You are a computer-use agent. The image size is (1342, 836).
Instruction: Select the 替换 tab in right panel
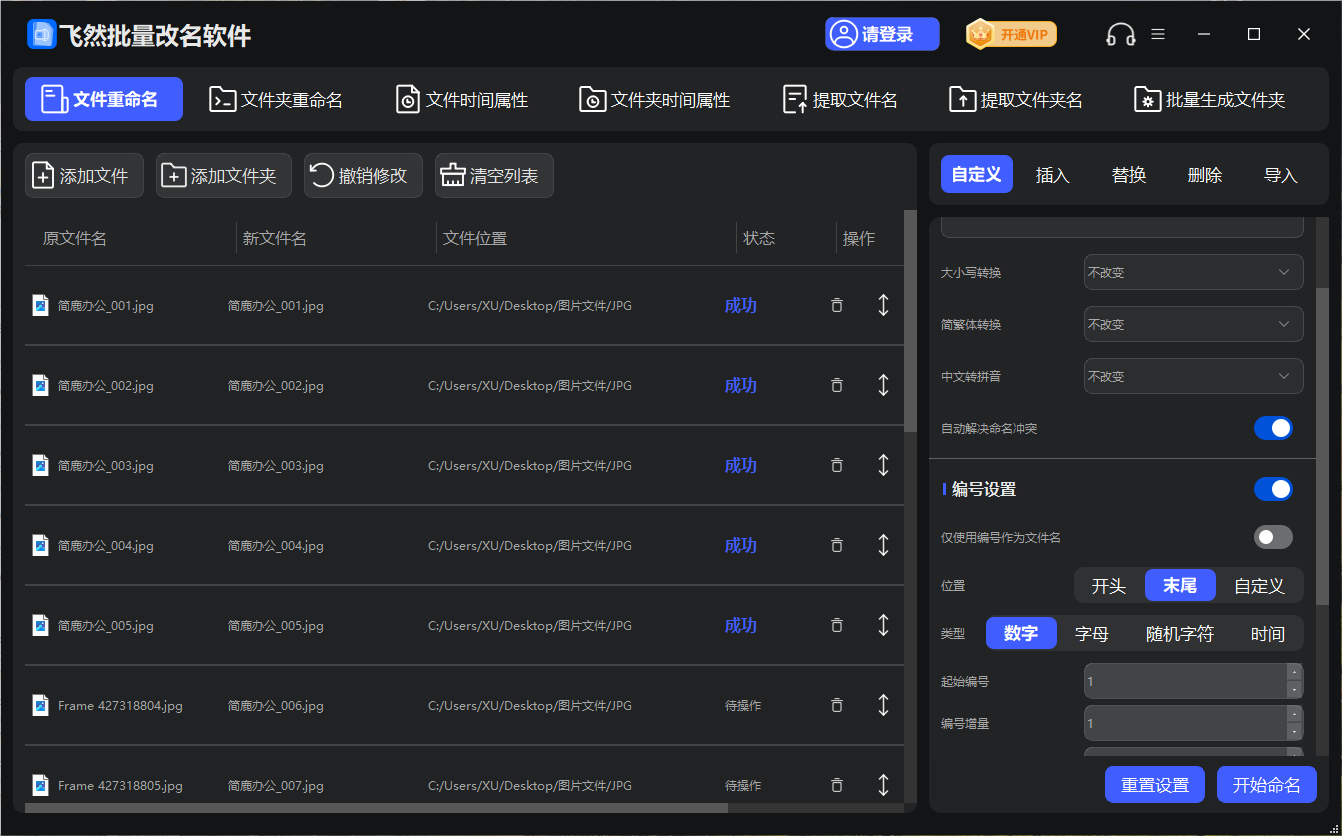click(1129, 175)
